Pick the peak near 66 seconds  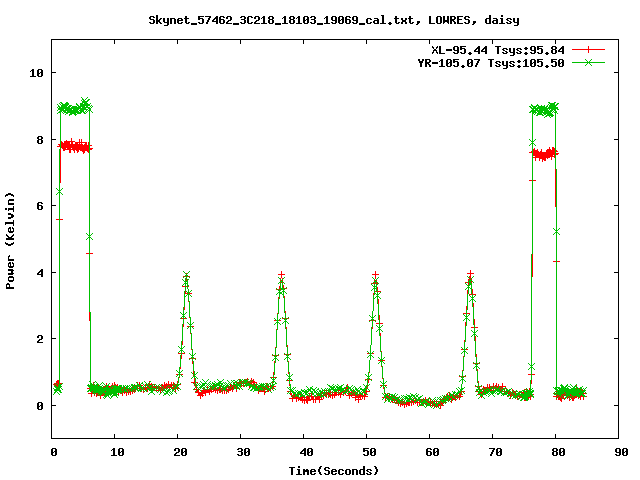[x=470, y=275]
